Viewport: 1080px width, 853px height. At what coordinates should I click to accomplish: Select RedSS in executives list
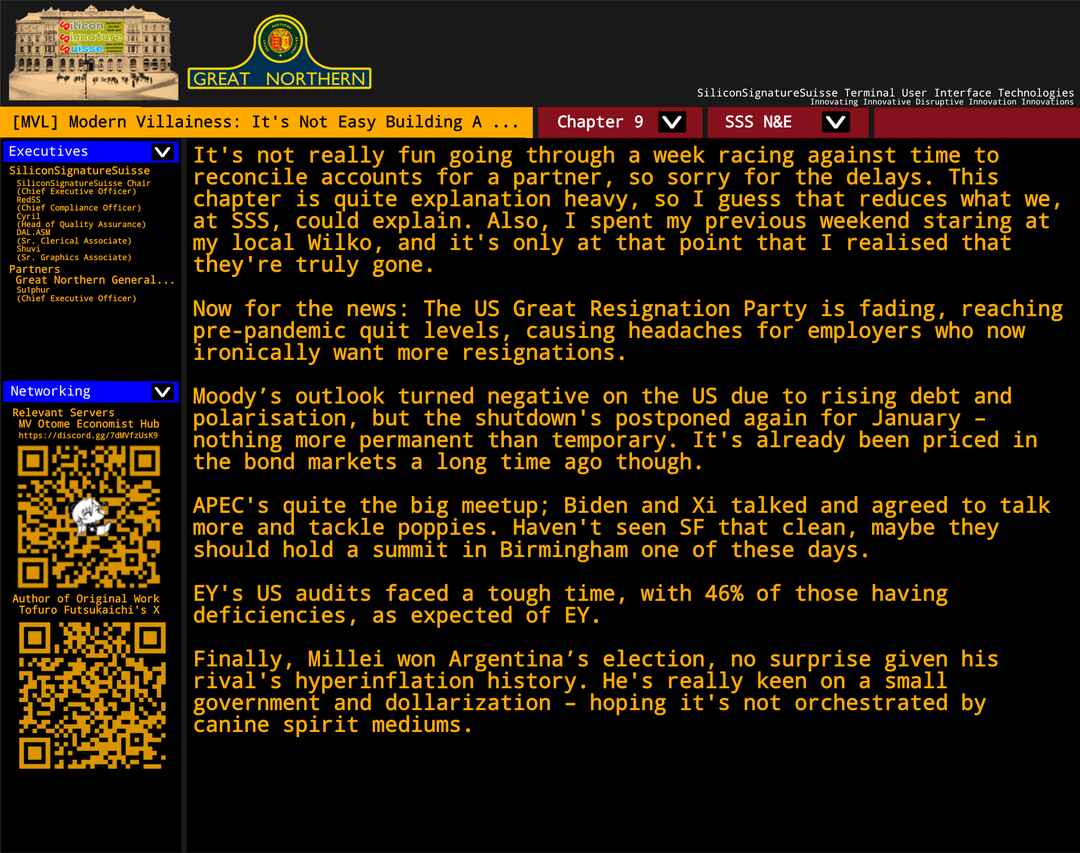coord(28,200)
